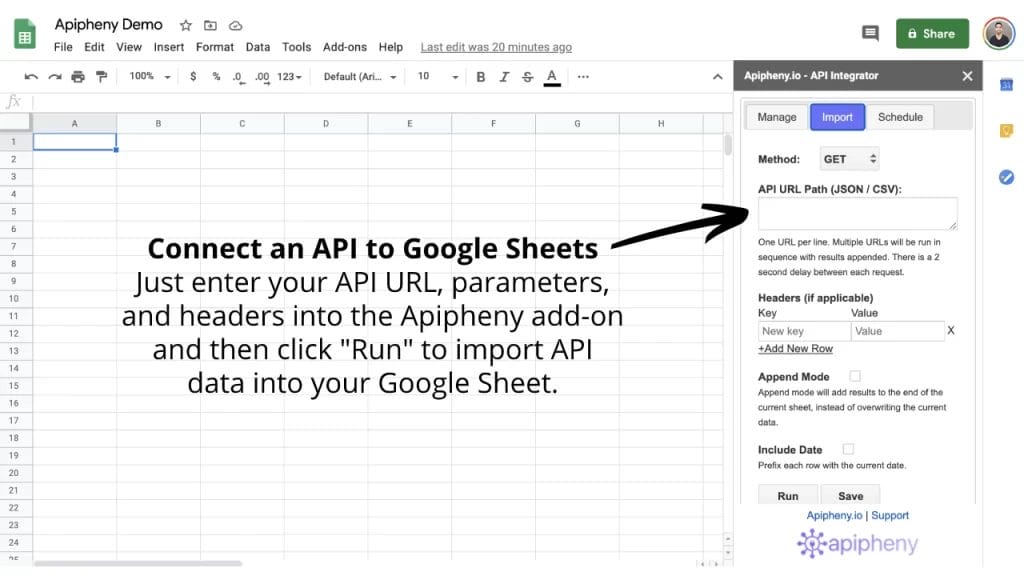1024x576 pixels.
Task: Open the Tools menu
Action: click(296, 47)
